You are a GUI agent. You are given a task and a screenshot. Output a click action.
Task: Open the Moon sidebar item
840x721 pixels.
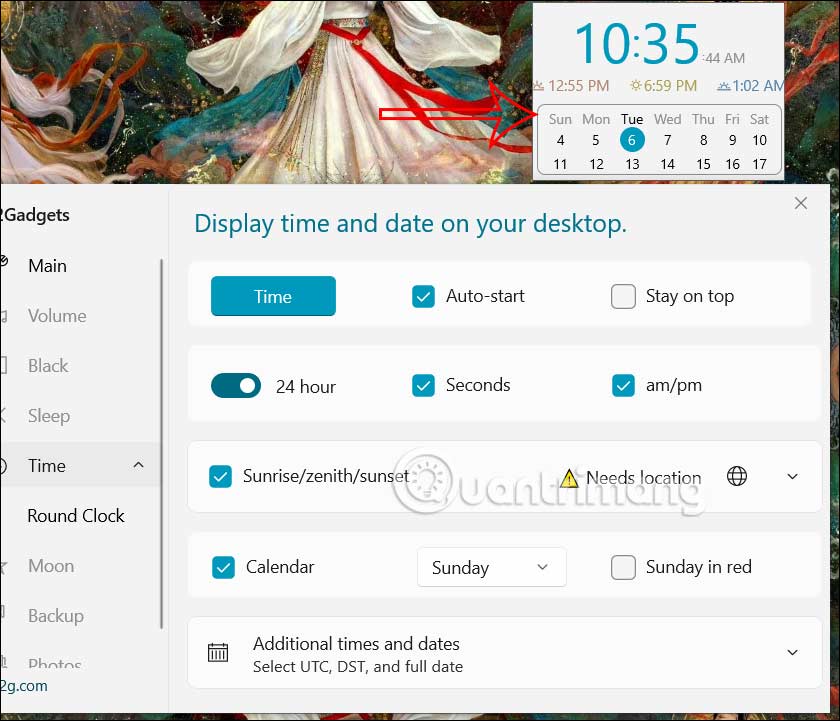[x=51, y=566]
